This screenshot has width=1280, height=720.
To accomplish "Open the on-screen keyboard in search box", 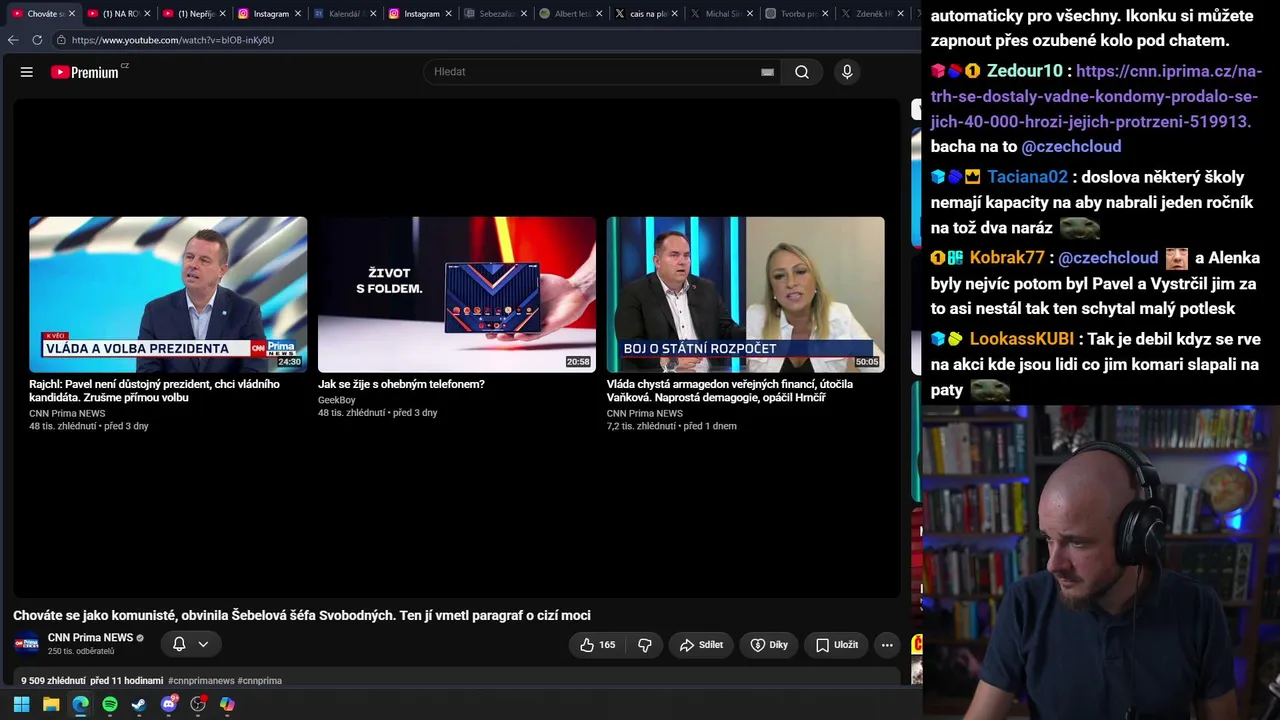I will tap(767, 72).
